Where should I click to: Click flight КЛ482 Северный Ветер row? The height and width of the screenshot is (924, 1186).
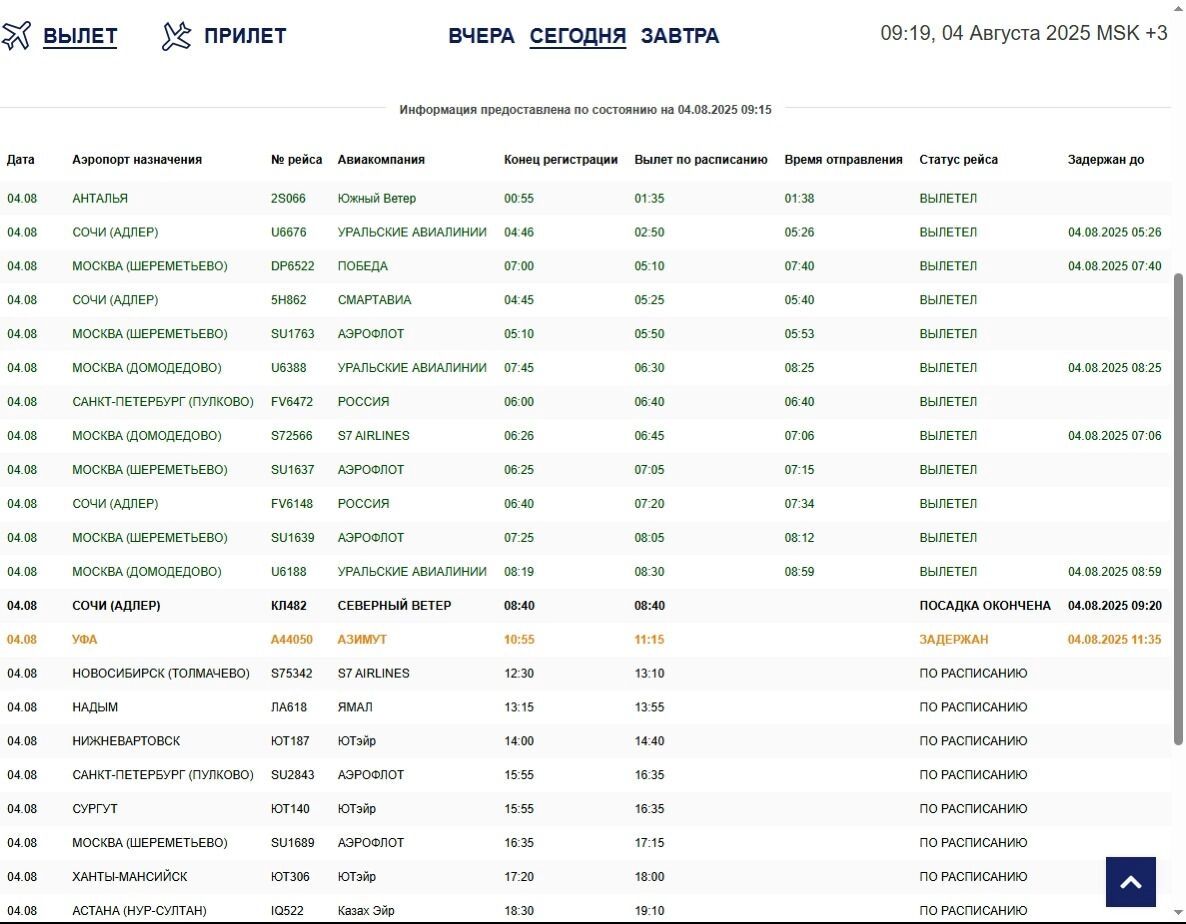289,605
